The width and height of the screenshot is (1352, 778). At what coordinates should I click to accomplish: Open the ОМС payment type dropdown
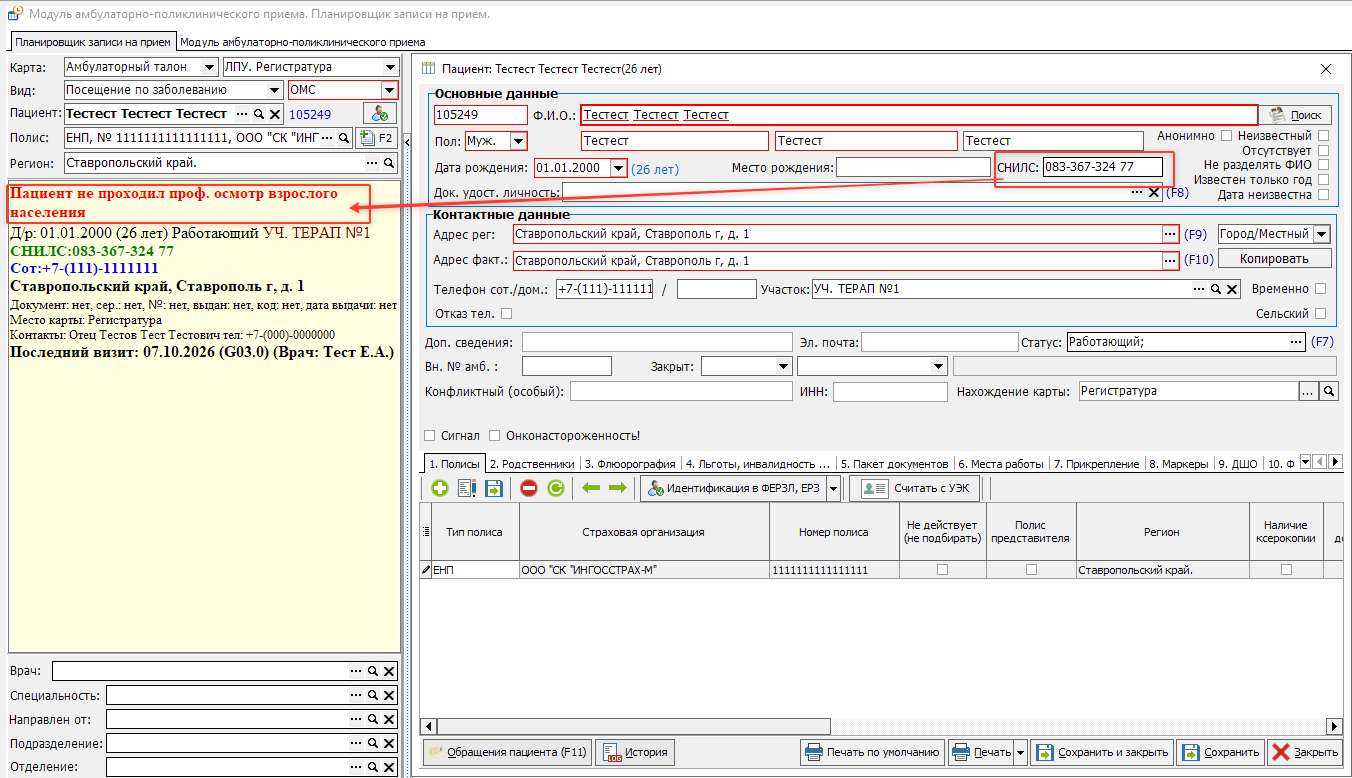[389, 90]
